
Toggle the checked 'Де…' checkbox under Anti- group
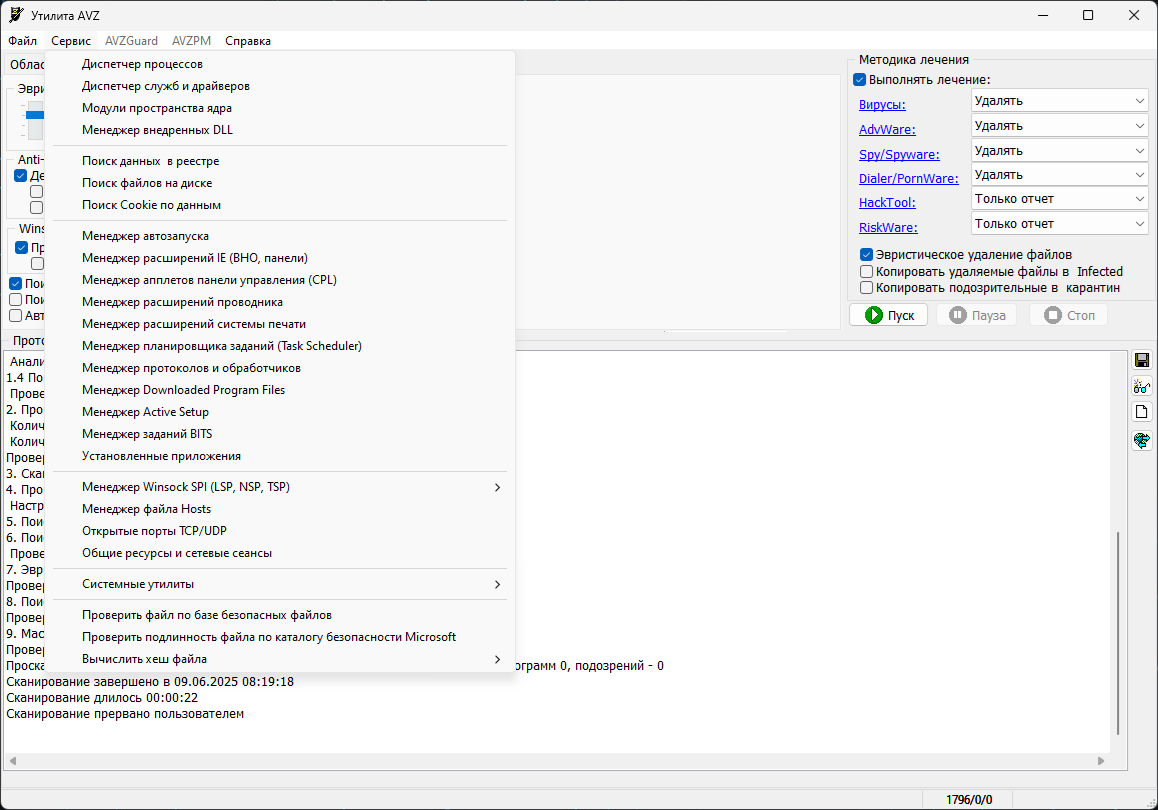point(21,176)
